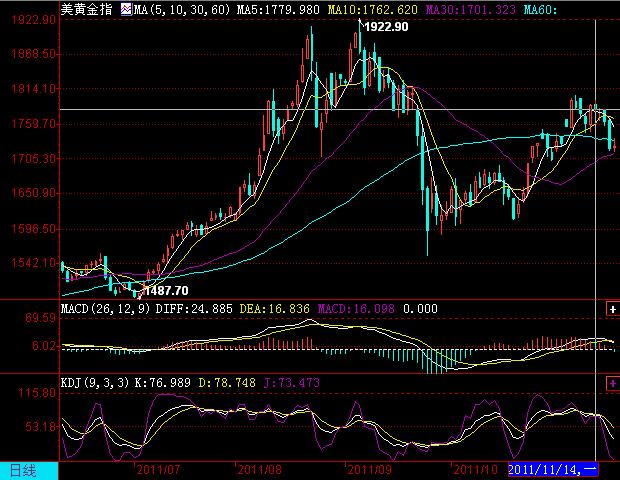Click the MA5:1779.980 value
The height and width of the screenshot is (480, 620).
[278, 9]
